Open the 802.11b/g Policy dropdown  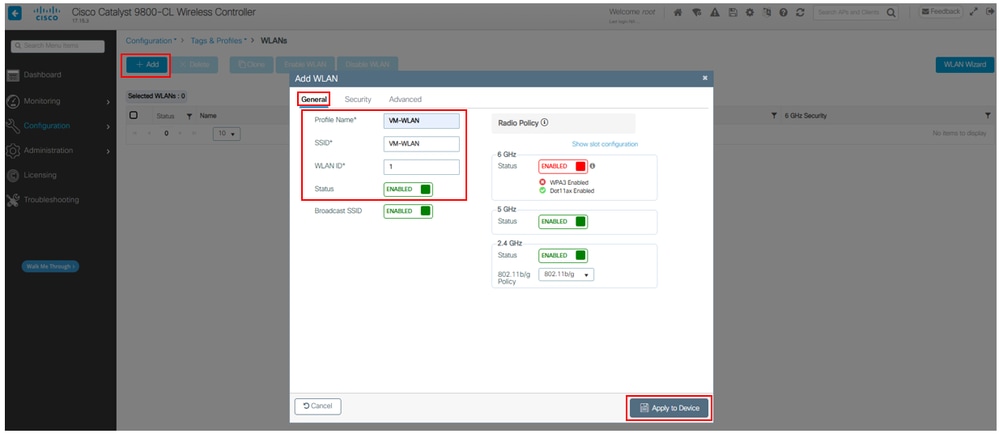click(x=566, y=275)
